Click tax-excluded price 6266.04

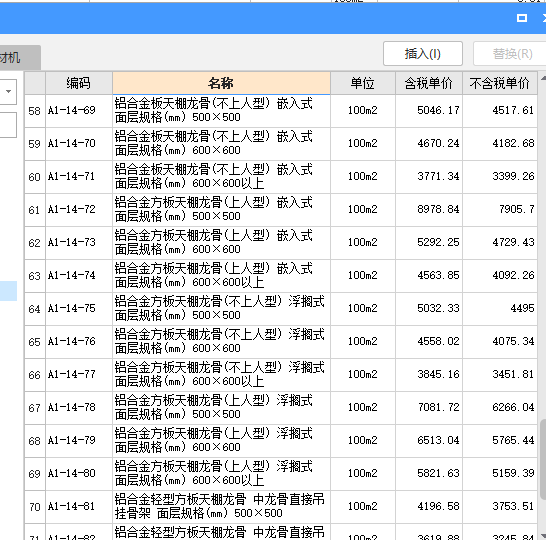tap(500, 408)
